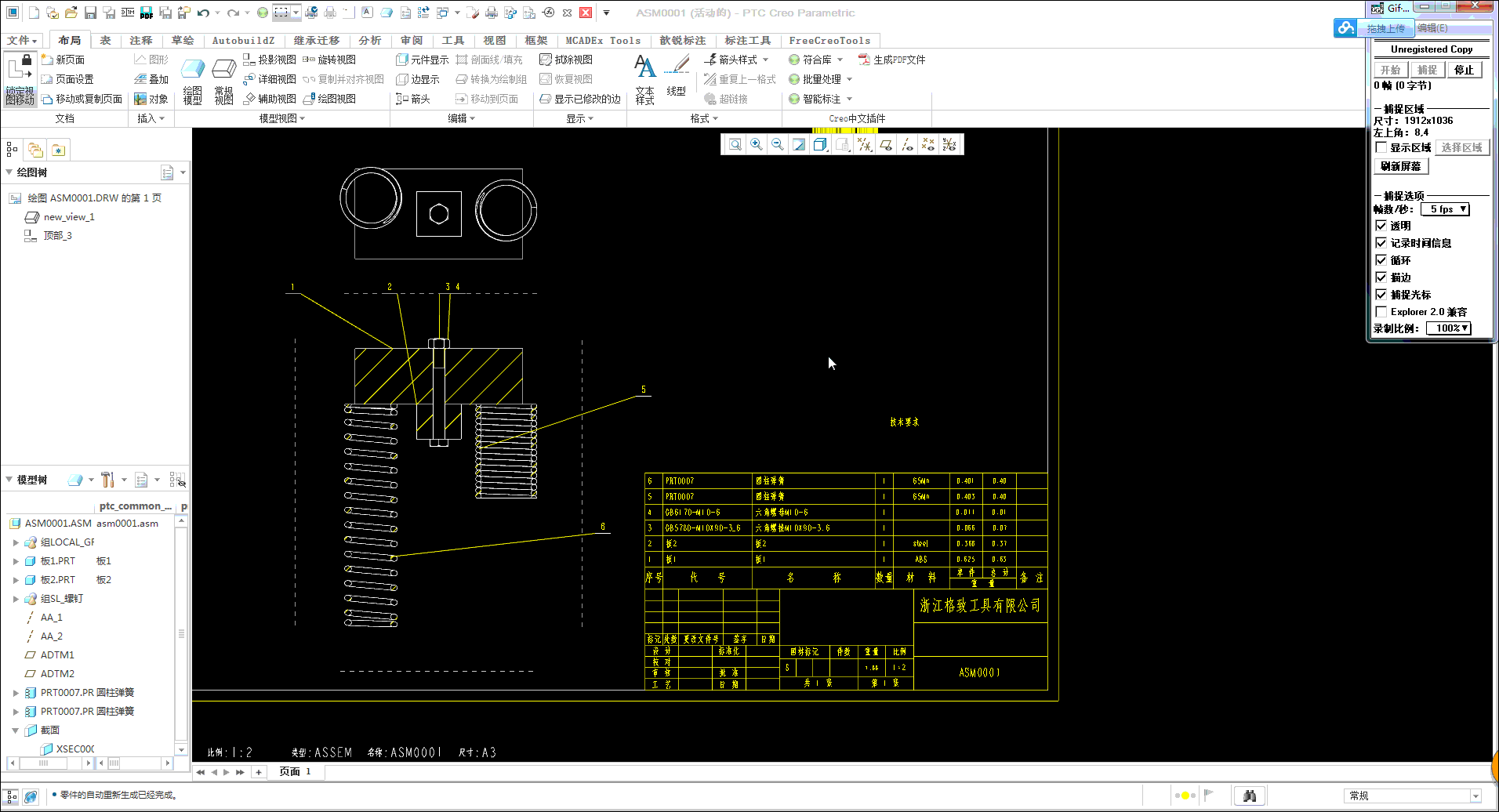Click the Refit view icon in graphics toolbar
Viewport: 1499px width, 812px height.
point(735,144)
